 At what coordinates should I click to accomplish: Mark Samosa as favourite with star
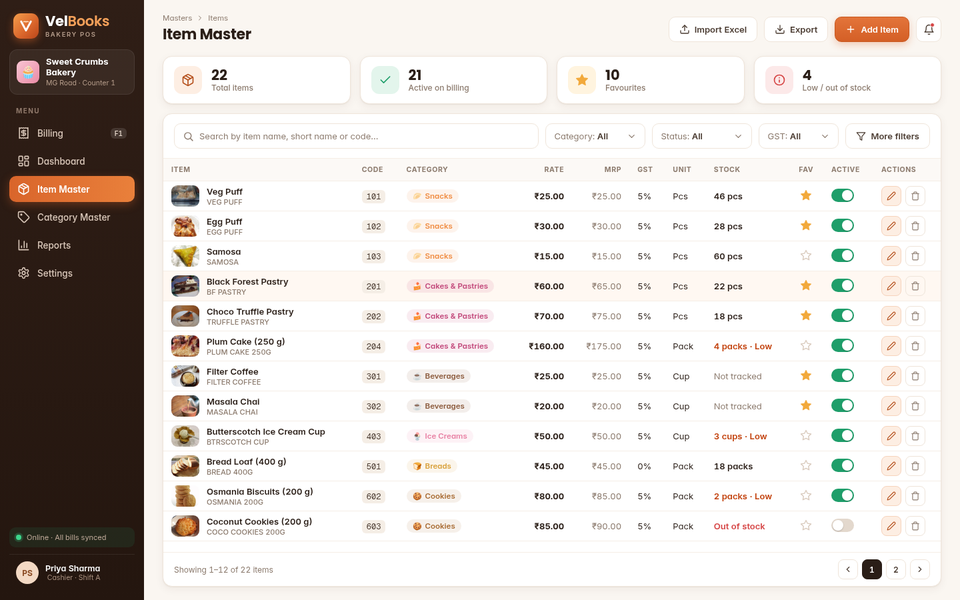tap(806, 255)
